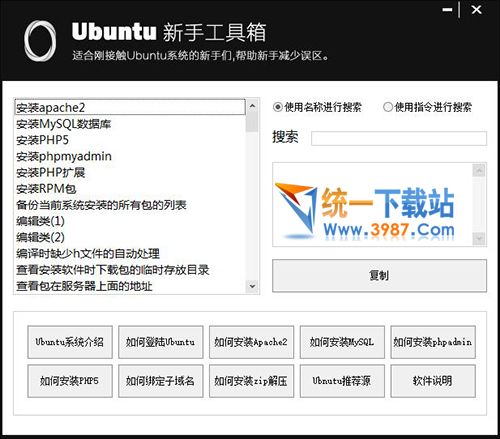The height and width of the screenshot is (439, 500).
Task: Minimize the toolbox window
Action: [x=447, y=10]
